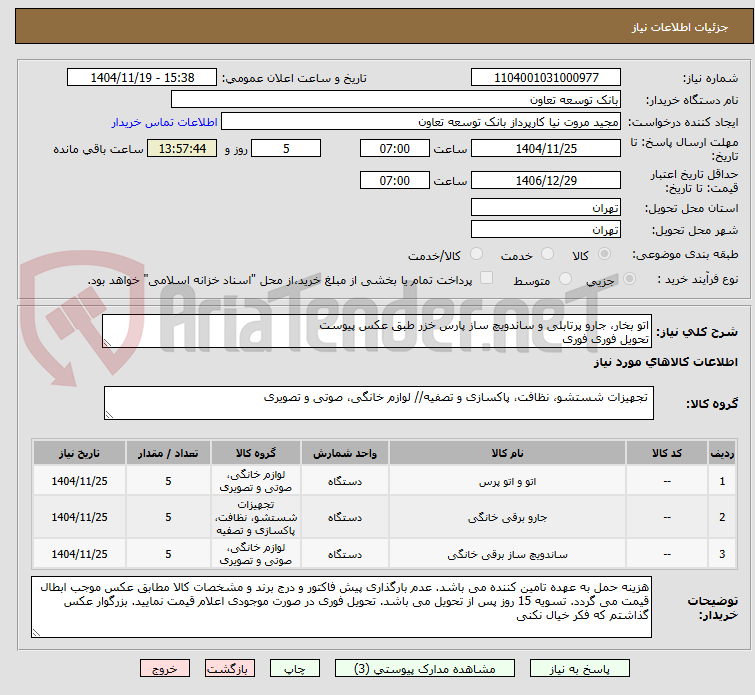755x695 pixels.
Task: Click the کد کالا column header
Action: [667, 453]
